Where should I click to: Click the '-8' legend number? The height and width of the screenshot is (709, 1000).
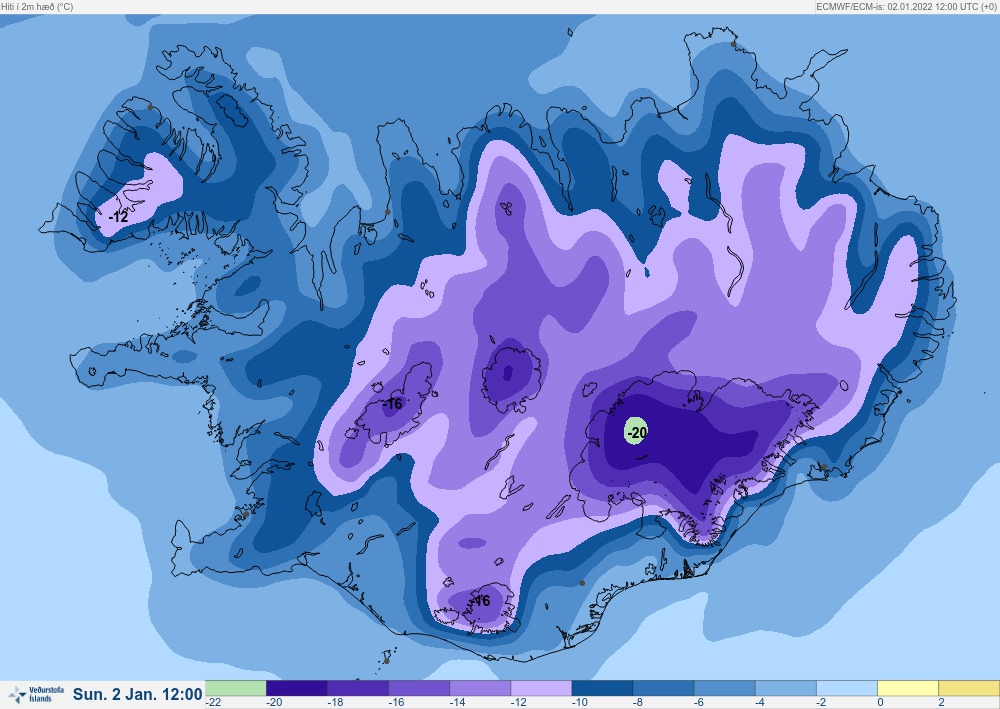tap(639, 702)
